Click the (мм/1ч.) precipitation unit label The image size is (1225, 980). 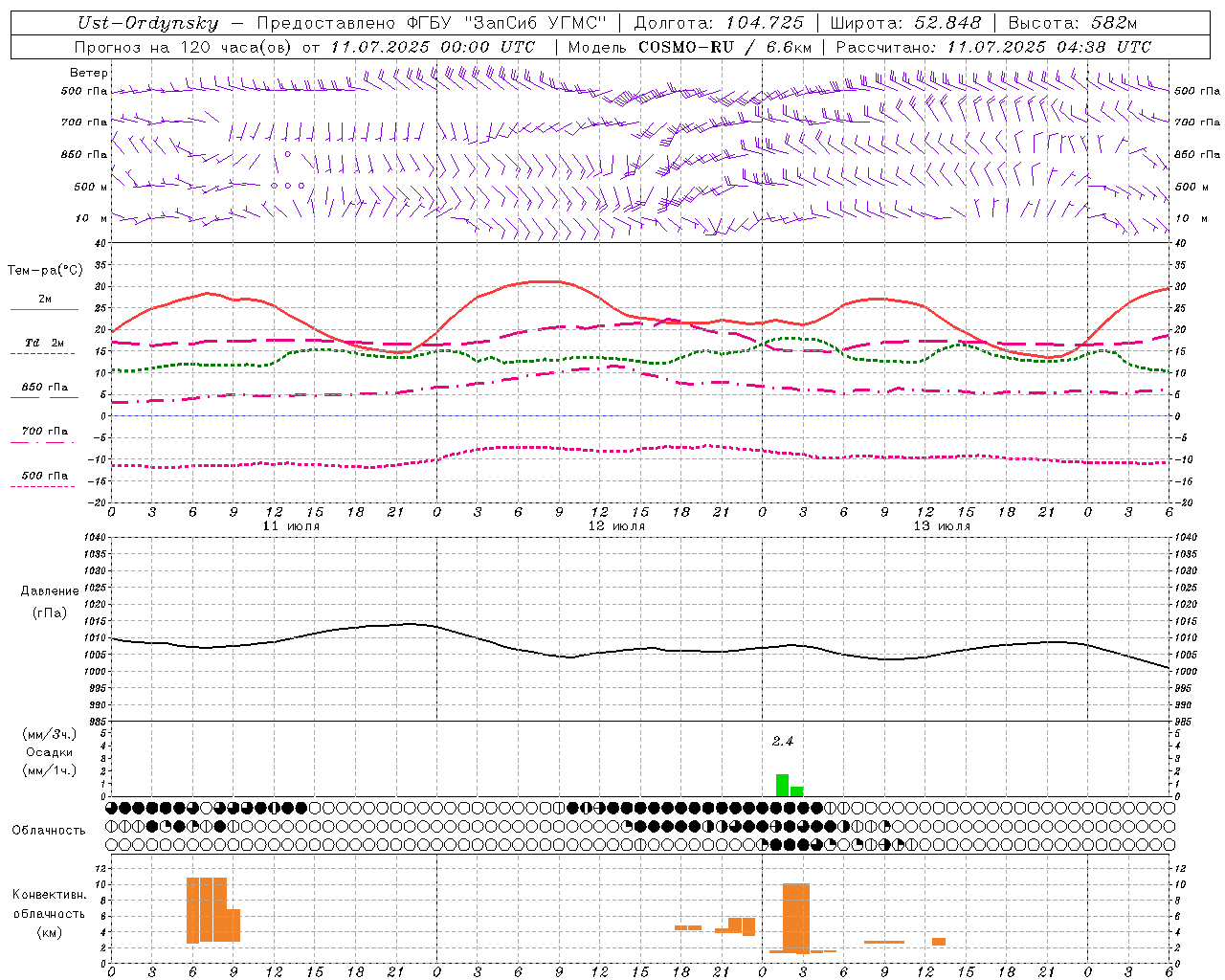tap(50, 770)
